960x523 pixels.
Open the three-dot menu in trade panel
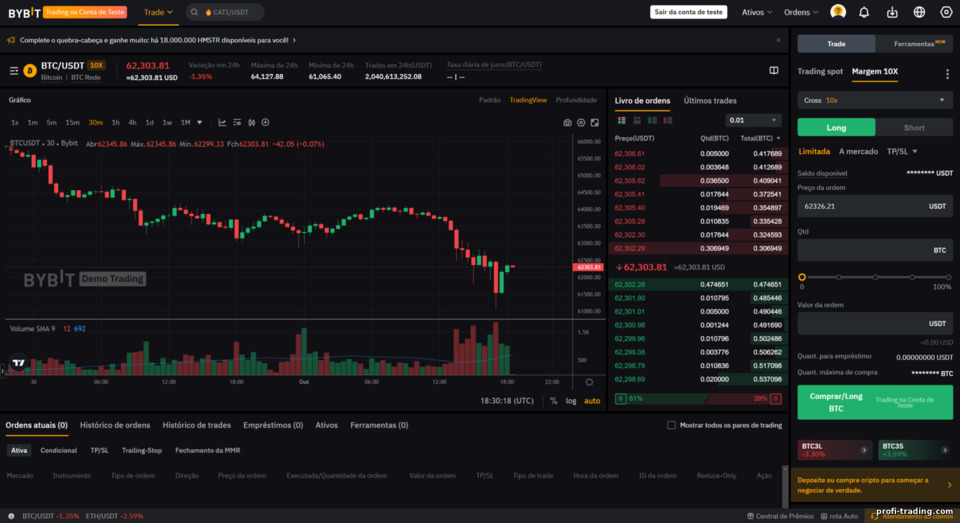(947, 74)
